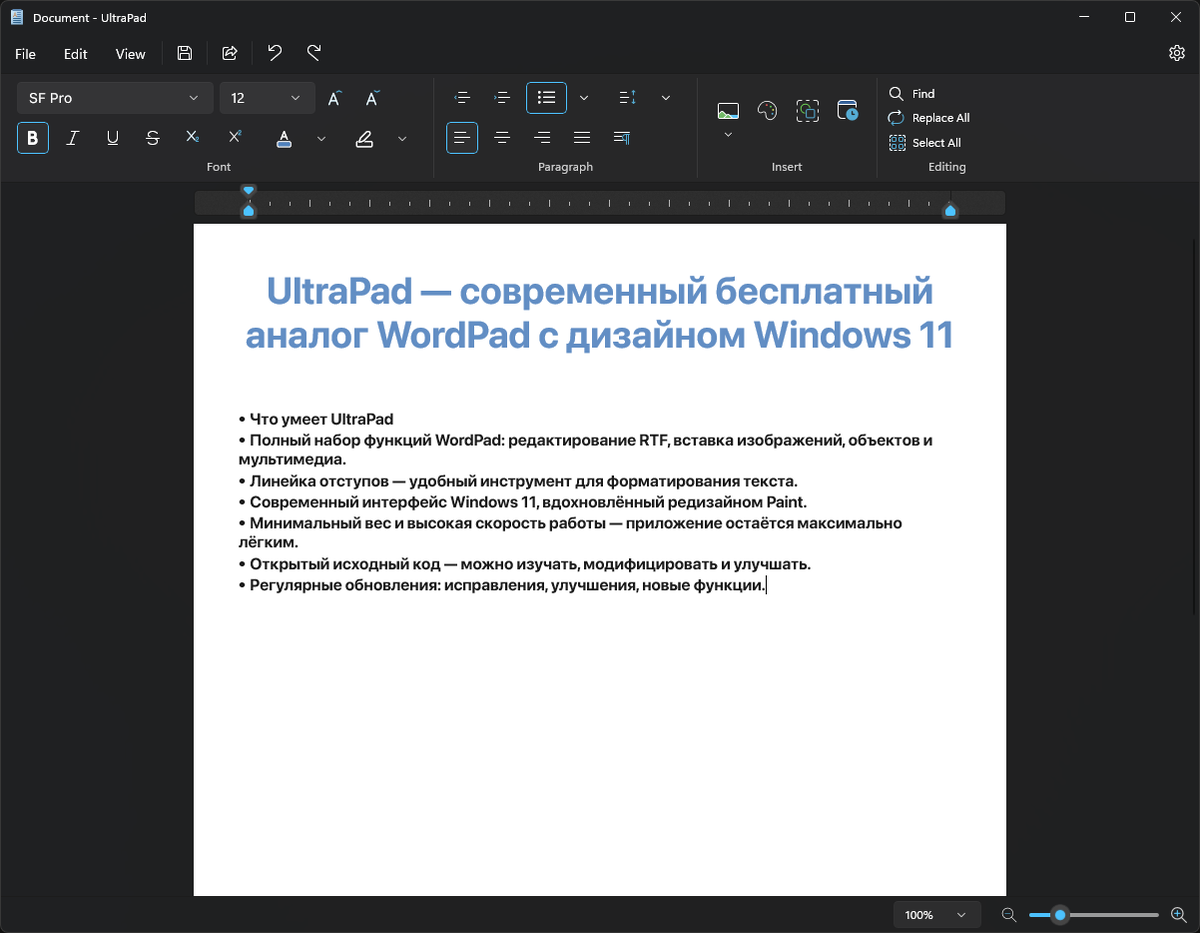Open the Edit menu
The height and width of the screenshot is (933, 1200).
pos(76,54)
